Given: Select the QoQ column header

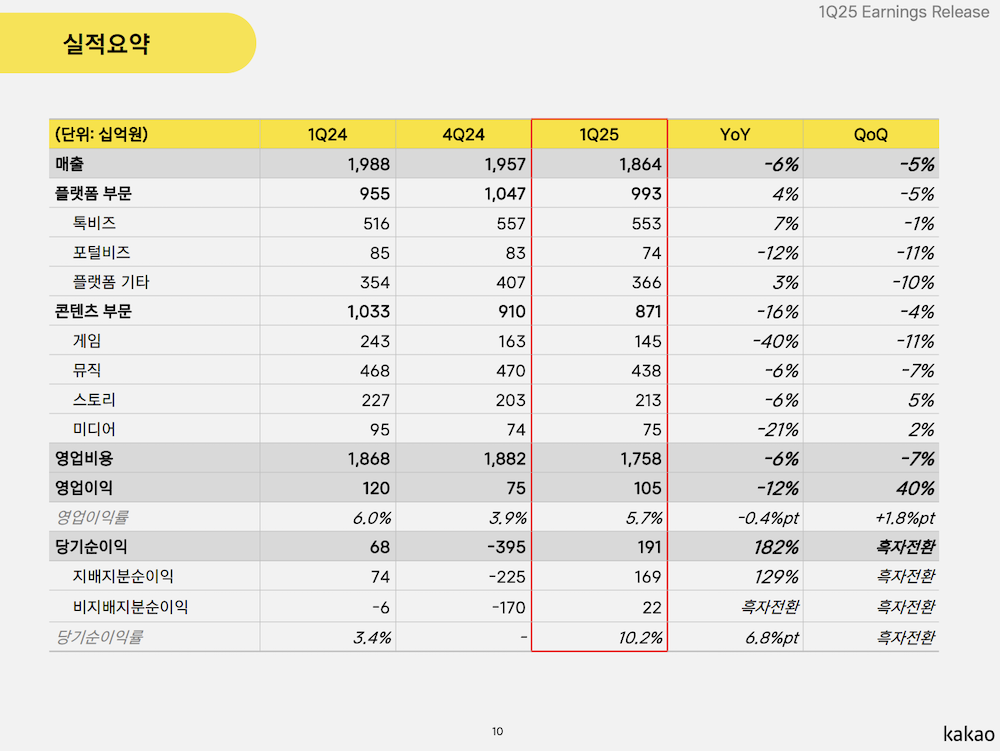Looking at the screenshot, I should [871, 135].
